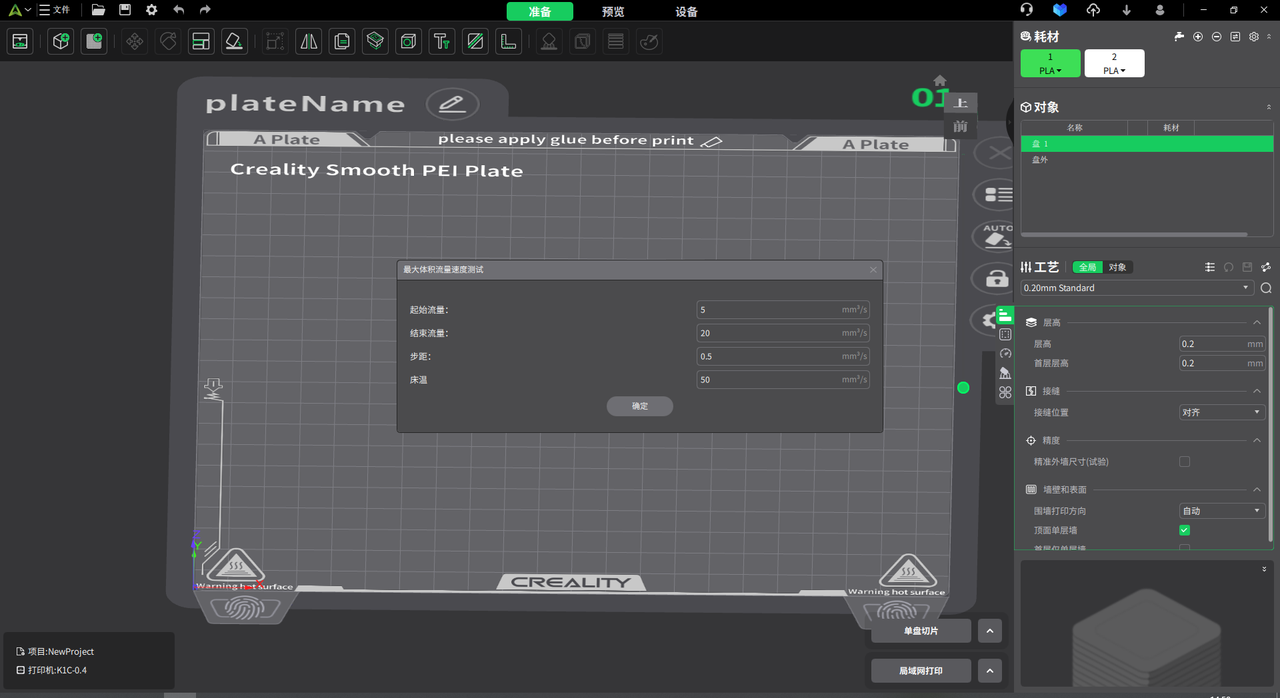Collapse the 墙壁和表面 section
The image size is (1280, 698).
(1257, 489)
